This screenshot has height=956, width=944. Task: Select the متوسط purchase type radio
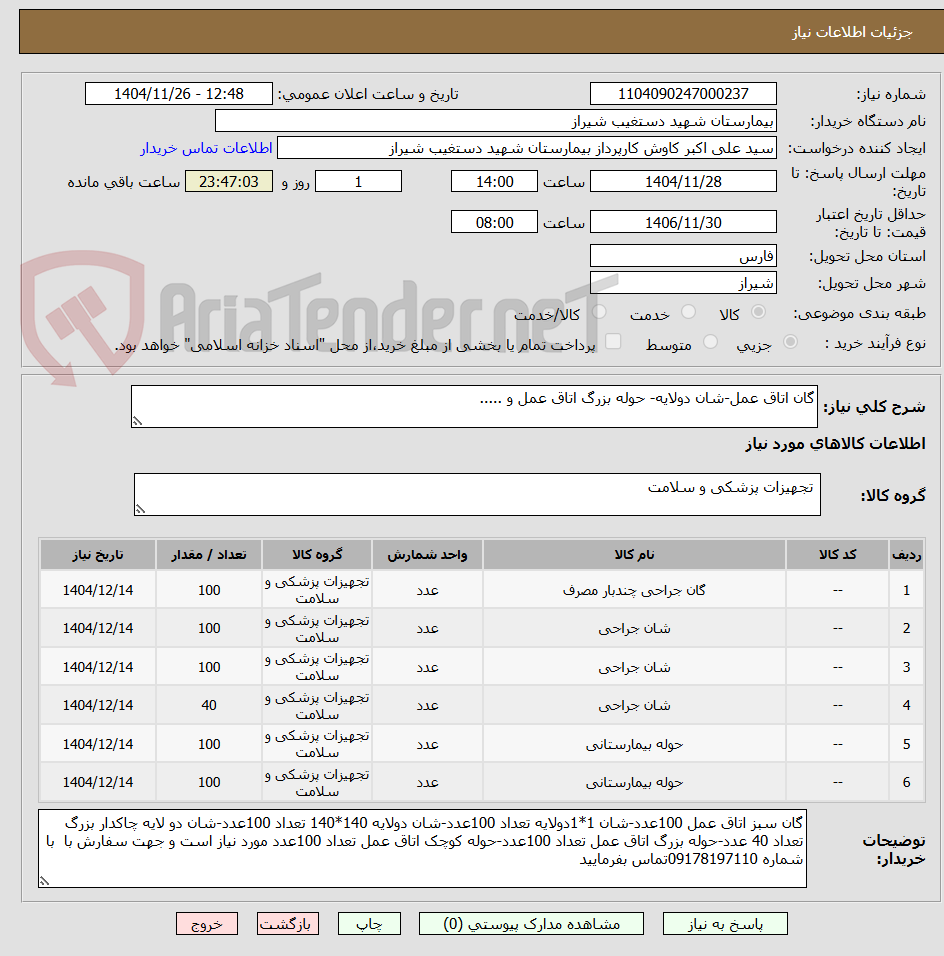(x=710, y=342)
